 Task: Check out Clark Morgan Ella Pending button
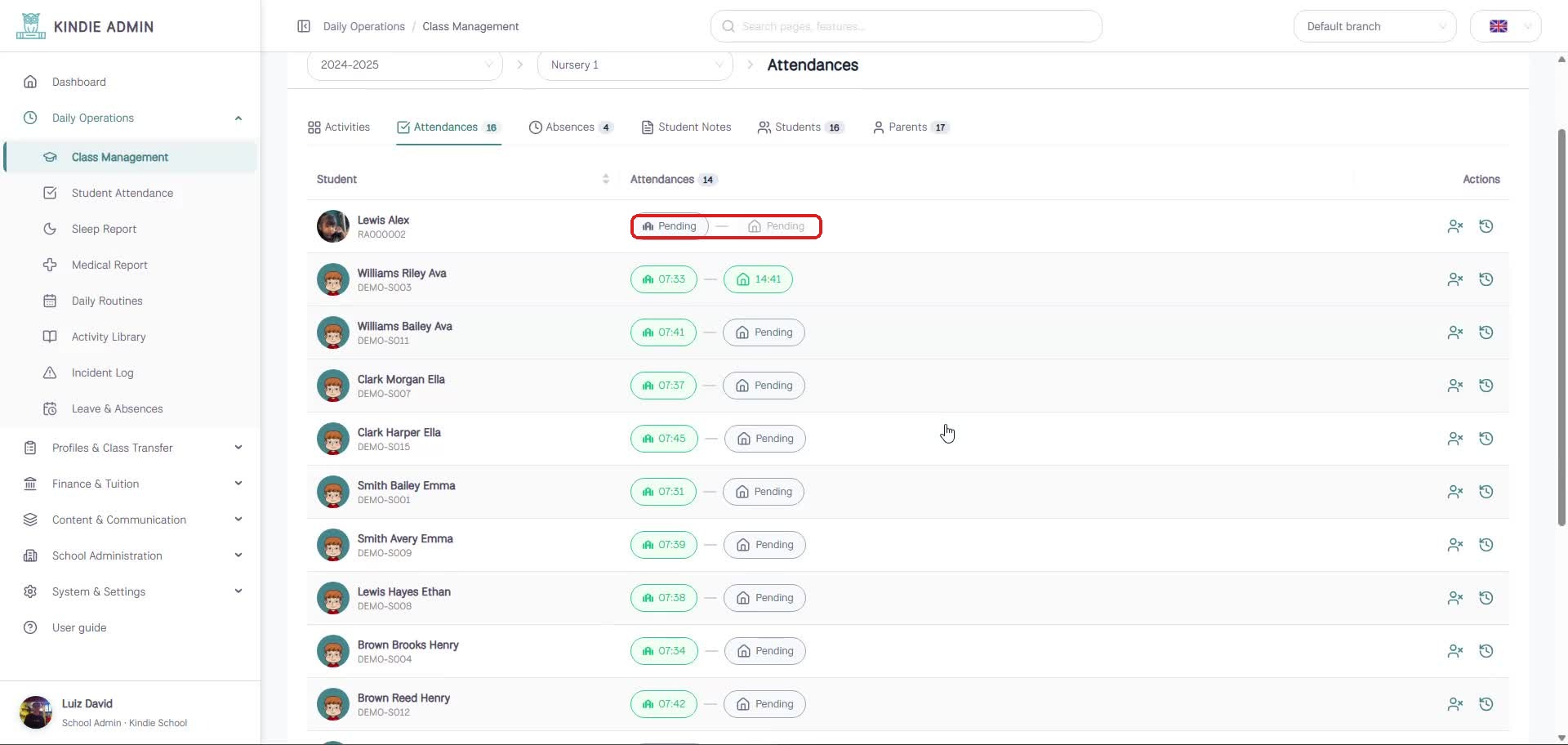pos(764,386)
